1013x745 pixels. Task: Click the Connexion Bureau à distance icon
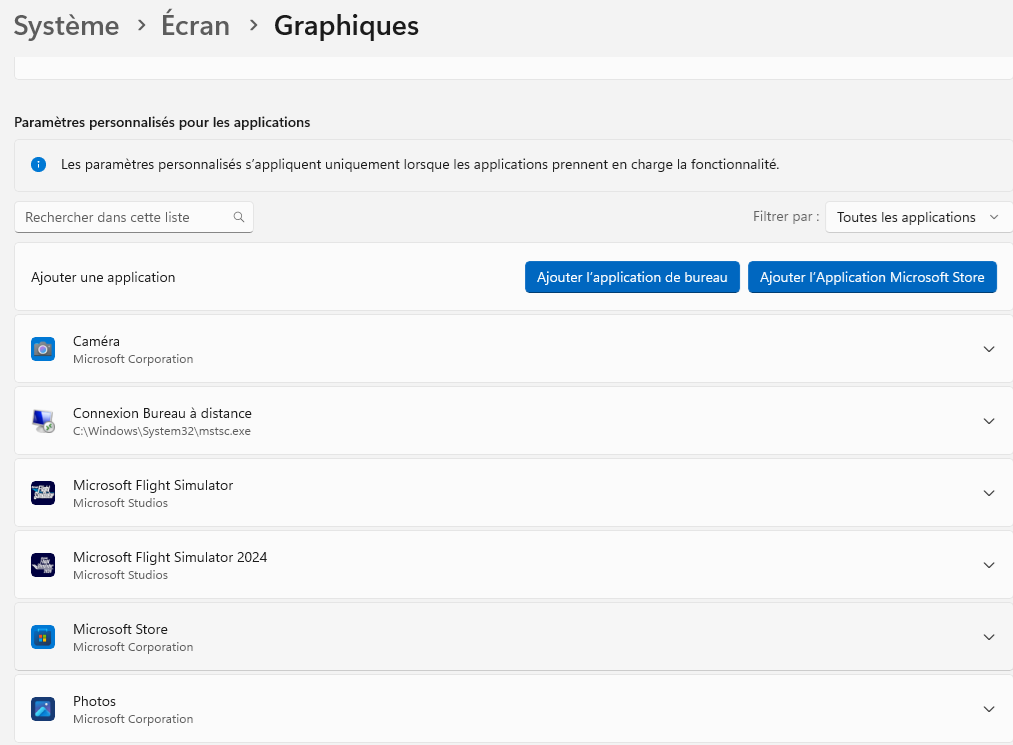(x=43, y=421)
